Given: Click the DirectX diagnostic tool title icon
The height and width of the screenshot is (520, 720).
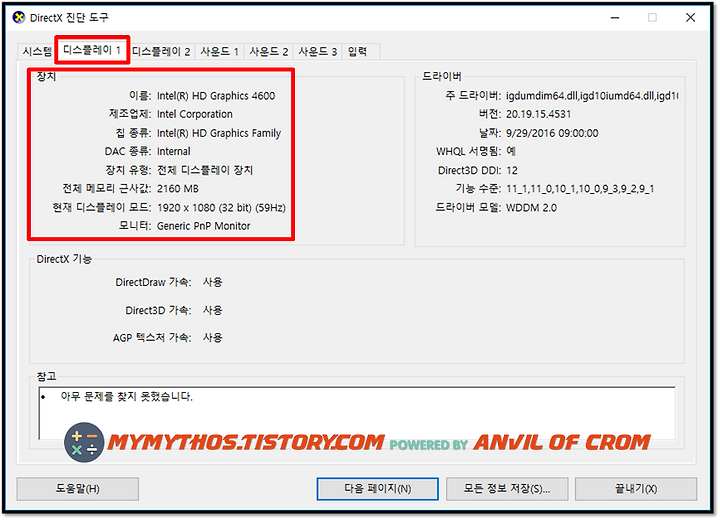Looking at the screenshot, I should tap(19, 17).
